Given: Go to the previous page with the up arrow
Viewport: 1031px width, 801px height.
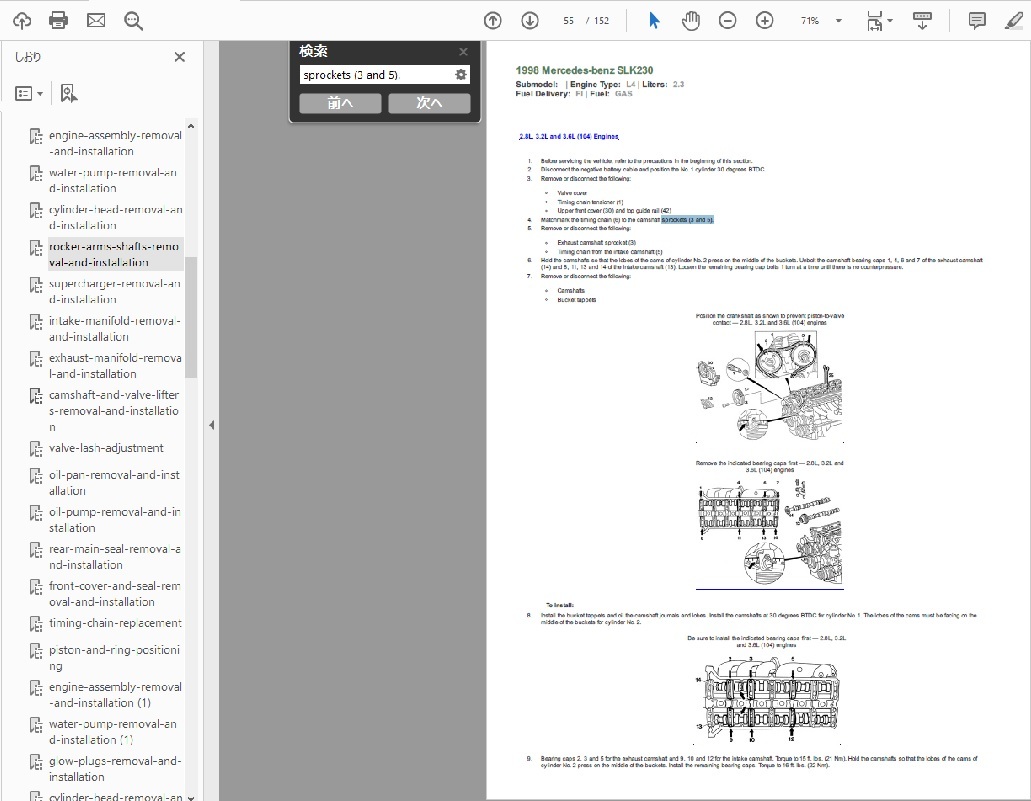Looking at the screenshot, I should pyautogui.click(x=492, y=20).
